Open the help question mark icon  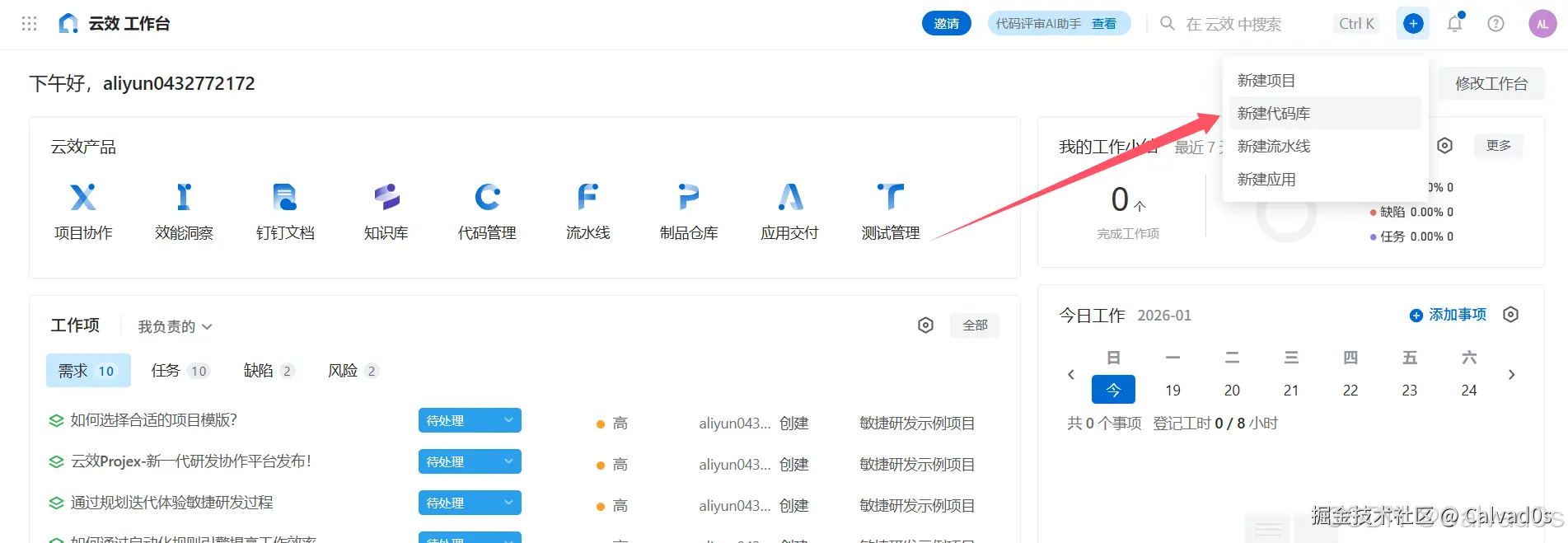(x=1495, y=24)
